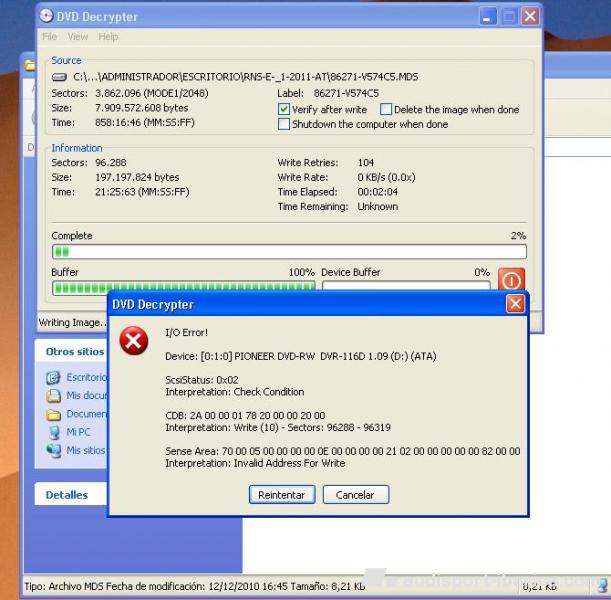Click the Buffer progress bar
Viewport: 611px width, 600px height.
point(183,286)
